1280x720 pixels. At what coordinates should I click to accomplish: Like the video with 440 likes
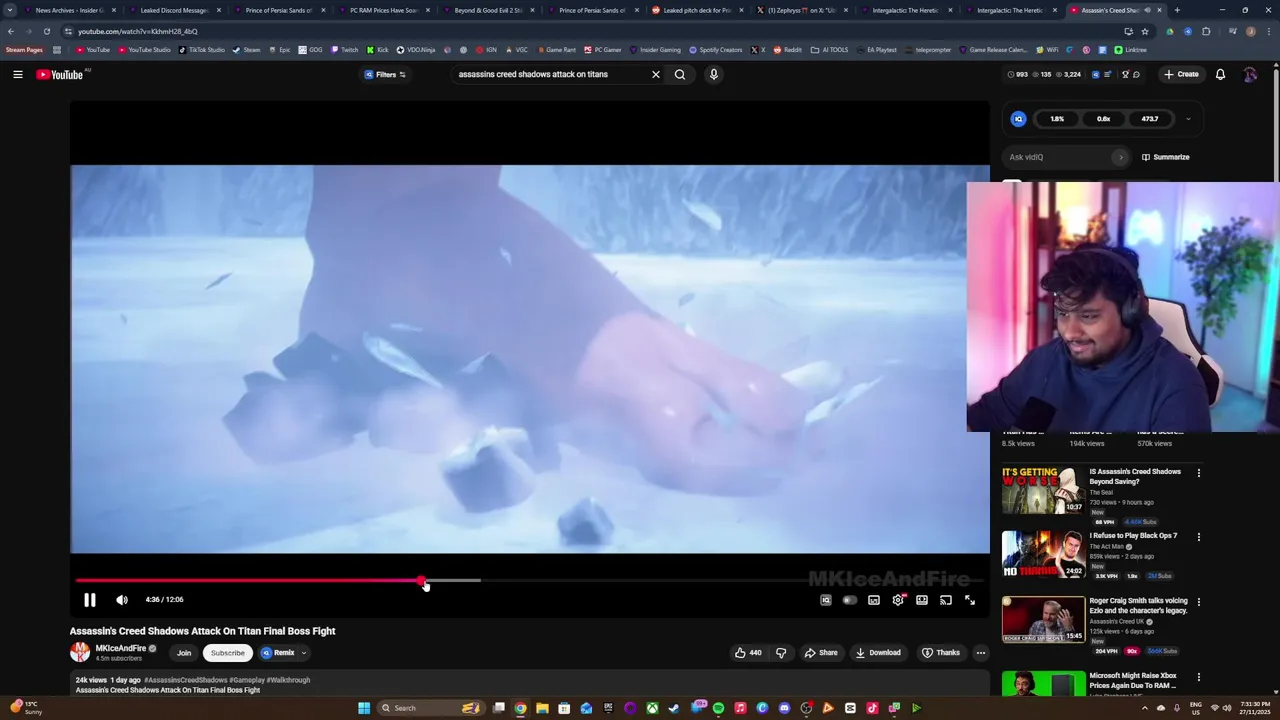748,653
